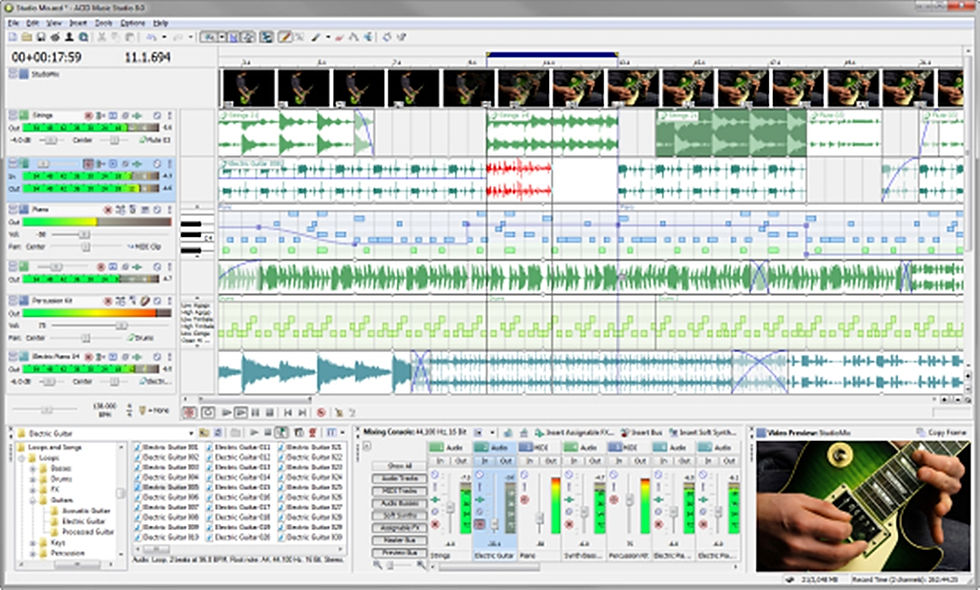980x590 pixels.
Task: Select the Paint brush tool
Action: 316,38
